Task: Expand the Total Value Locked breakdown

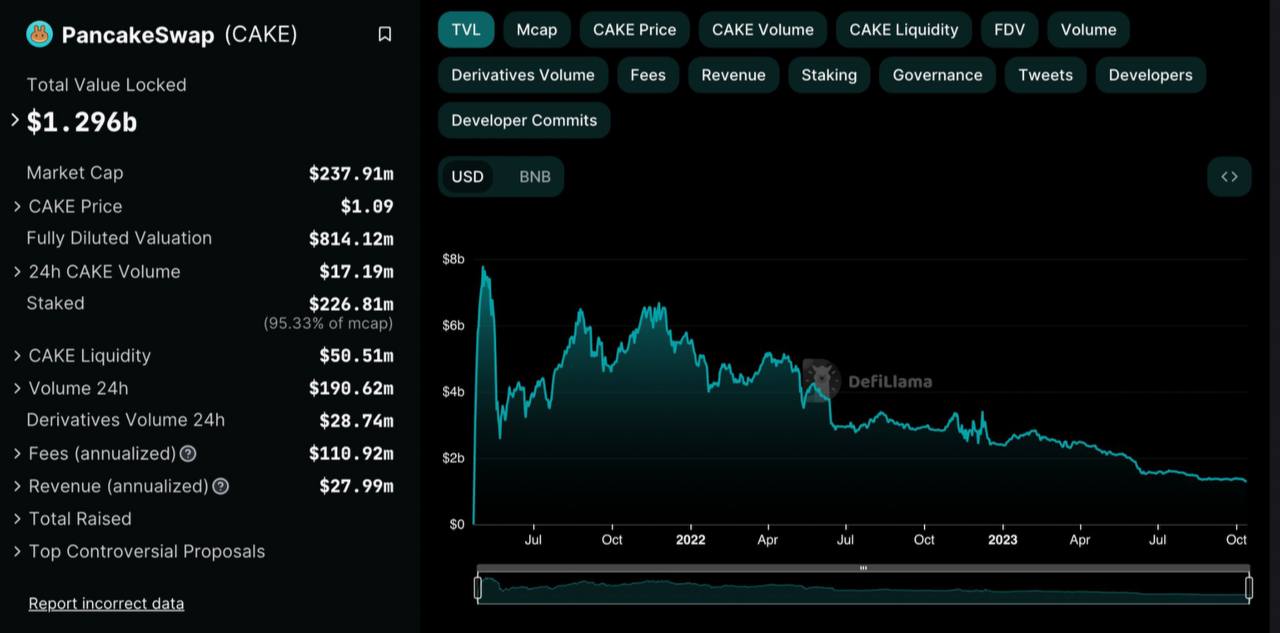Action: 15,121
